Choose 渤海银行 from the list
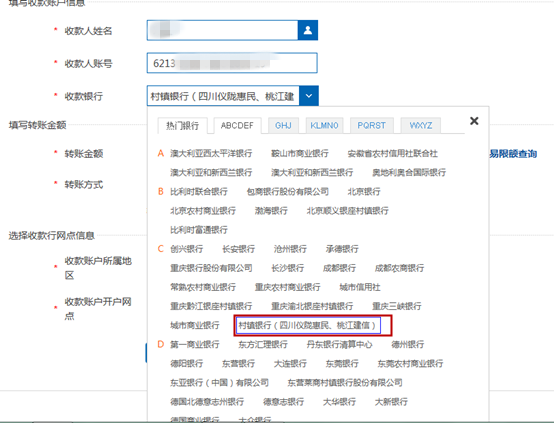554x423 pixels. pos(271,211)
